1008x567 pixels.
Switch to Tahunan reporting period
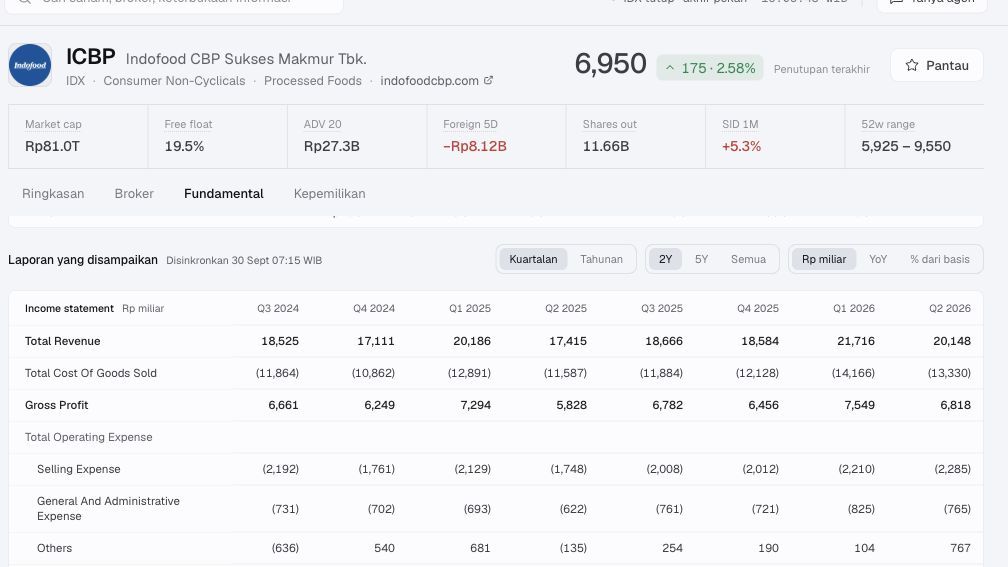(x=601, y=259)
